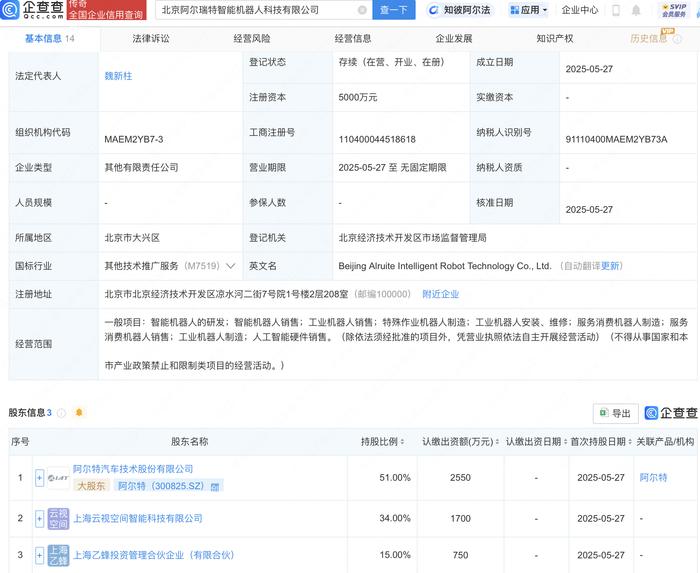Expand shareholder row for 上海乙蜂投资管理合伙企业

coord(39,555)
